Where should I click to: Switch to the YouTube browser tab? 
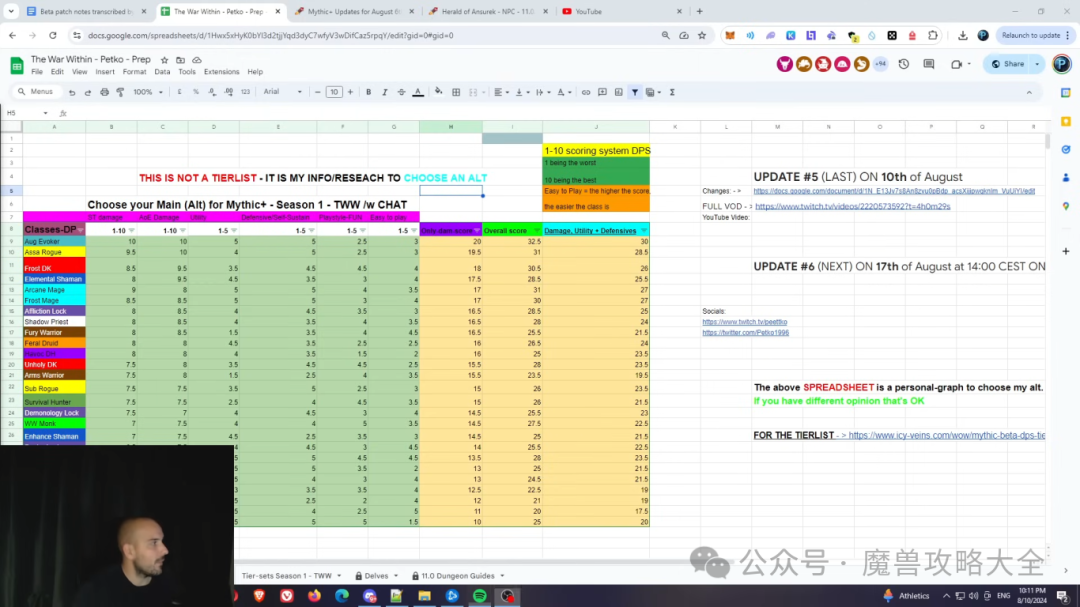pyautogui.click(x=620, y=12)
